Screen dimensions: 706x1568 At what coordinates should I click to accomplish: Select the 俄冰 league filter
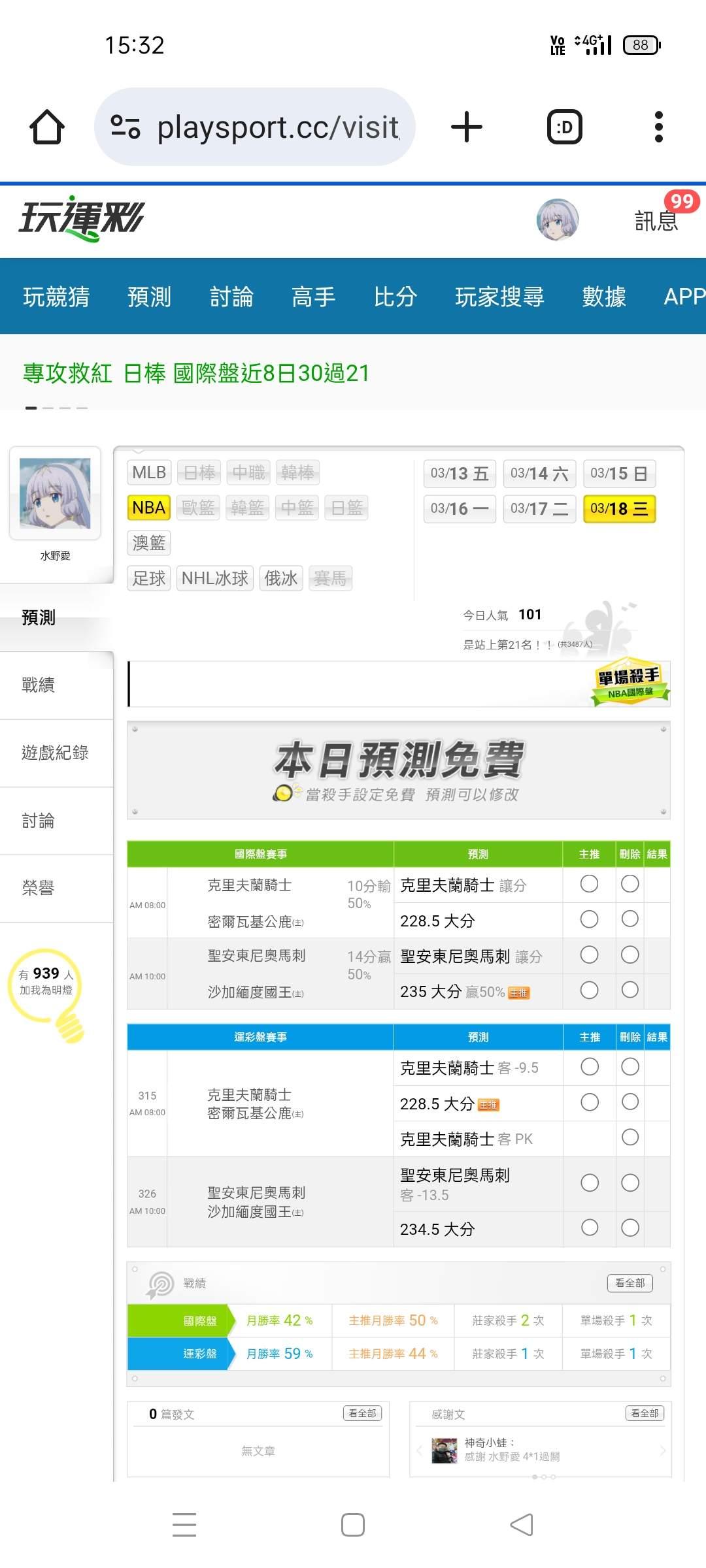coord(281,578)
